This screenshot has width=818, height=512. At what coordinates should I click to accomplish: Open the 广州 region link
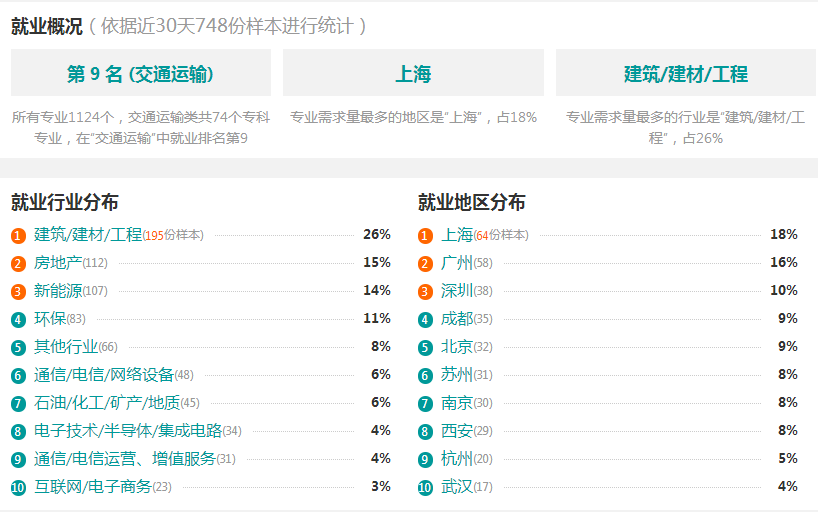click(457, 263)
